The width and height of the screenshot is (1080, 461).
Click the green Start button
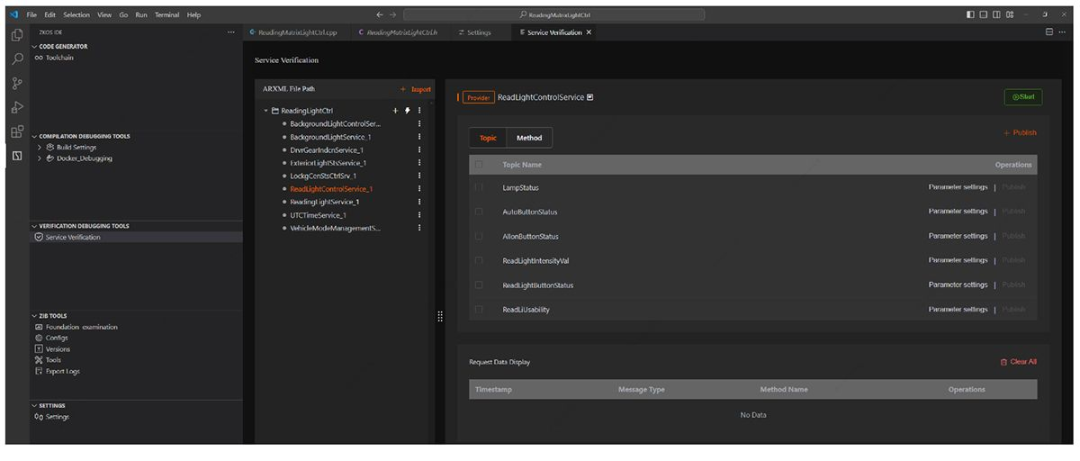(1023, 97)
